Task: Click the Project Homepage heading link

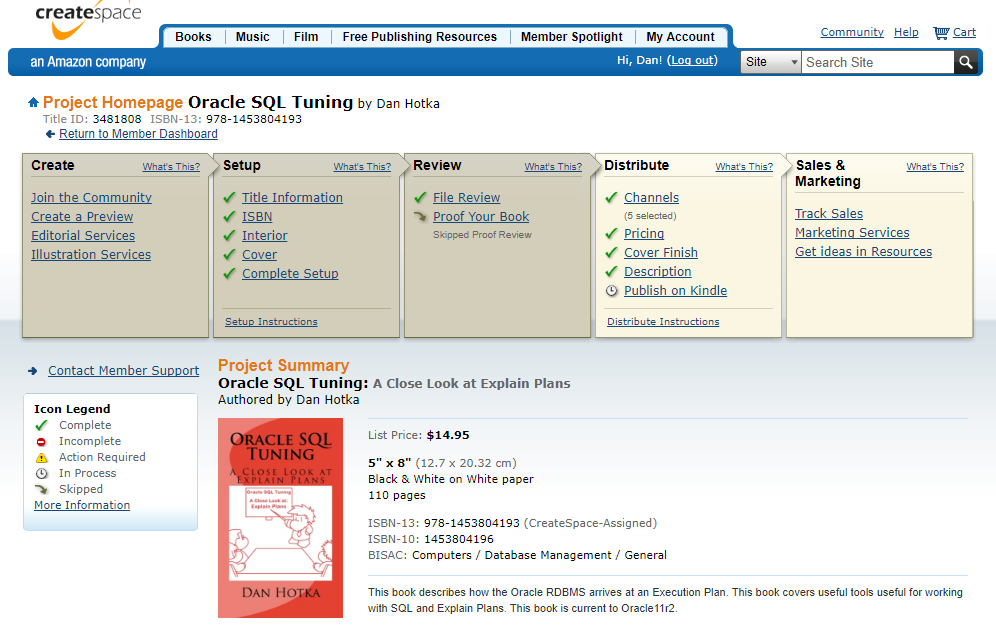Action: [x=112, y=102]
